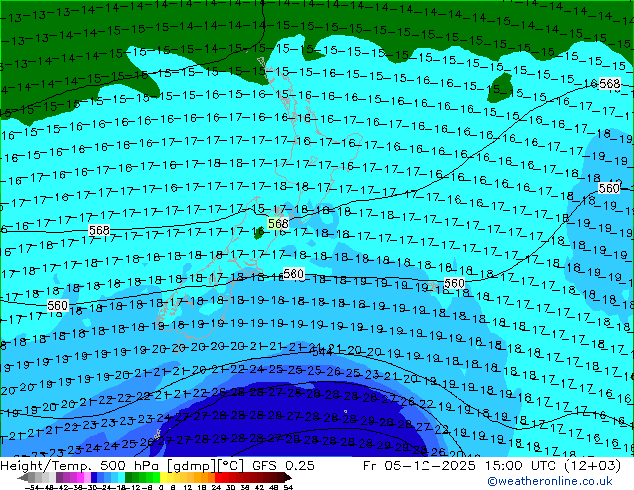This screenshot has width=634, height=490.
Task: Click the 544 contour label south of New Zealand
Action: point(322,352)
